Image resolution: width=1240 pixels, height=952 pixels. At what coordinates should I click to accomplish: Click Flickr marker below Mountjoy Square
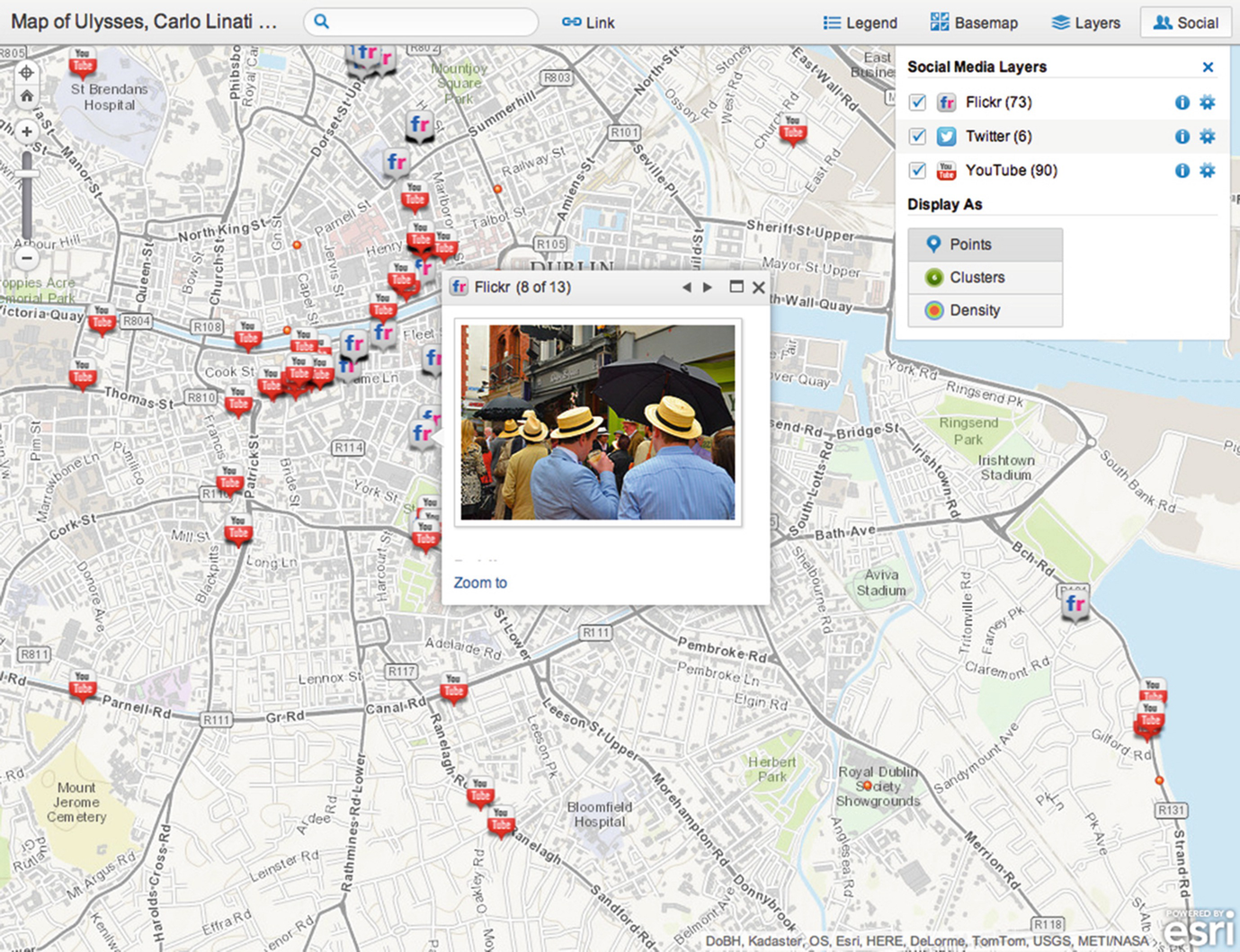pyautogui.click(x=419, y=126)
